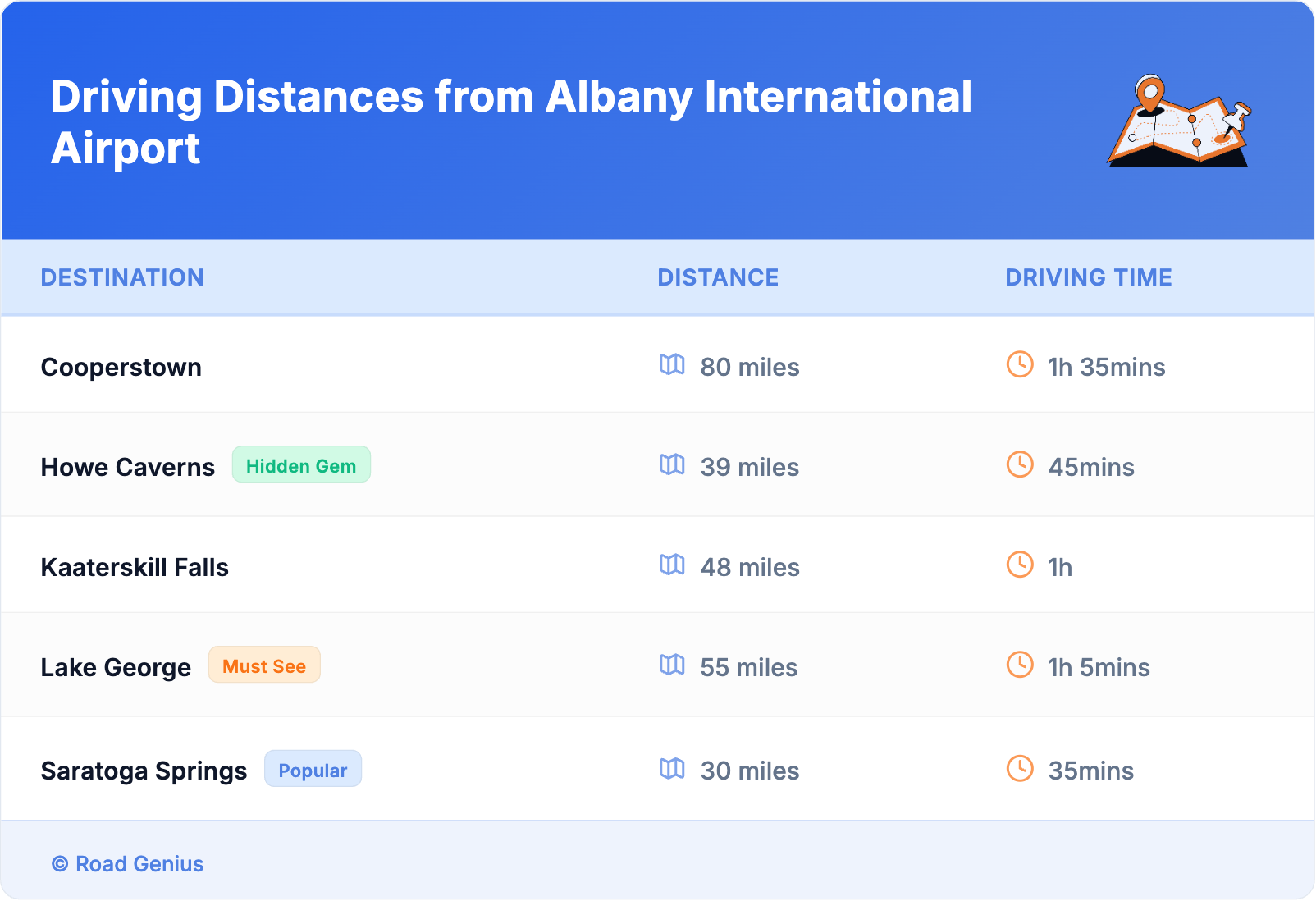
Task: Select the Hidden Gem badge
Action: coord(301,465)
